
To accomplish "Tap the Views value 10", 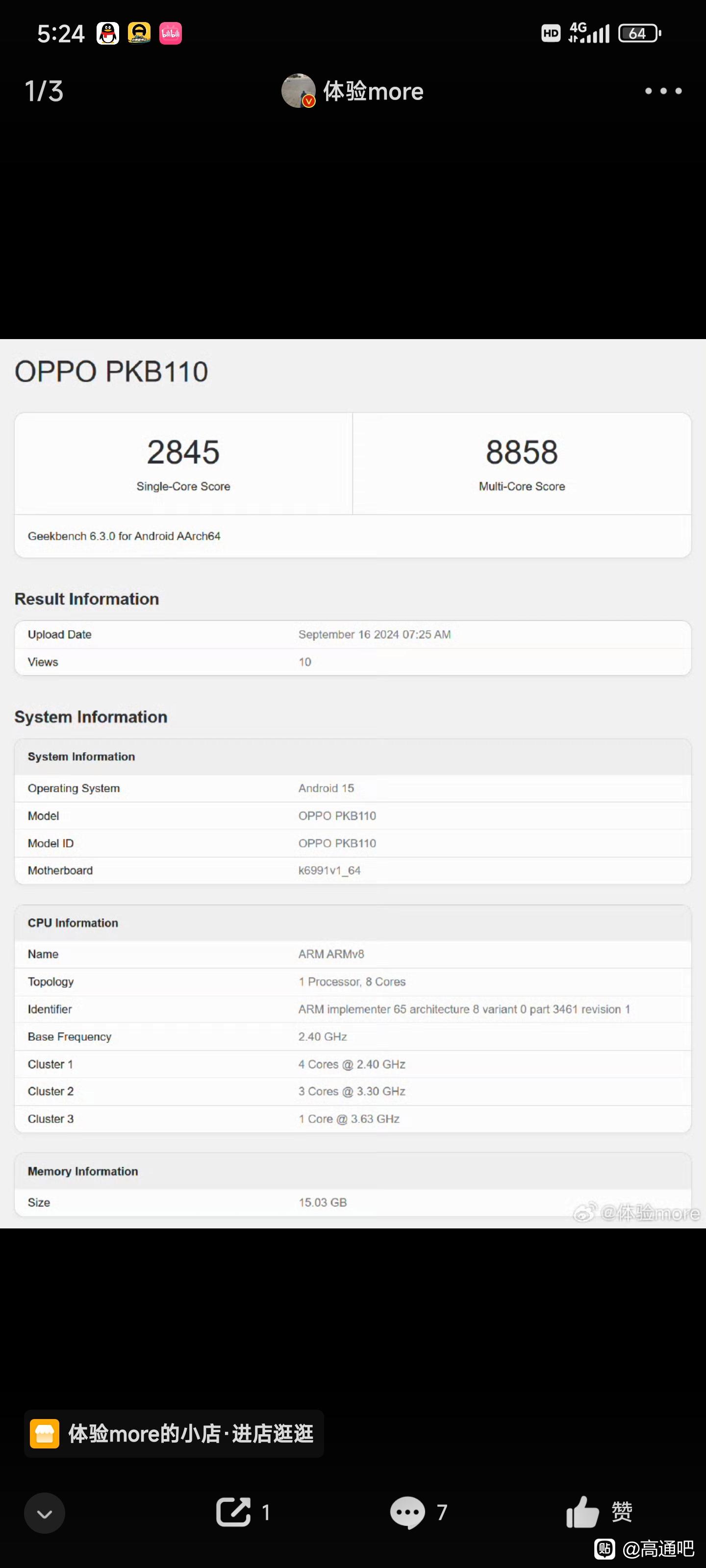I will [x=304, y=661].
